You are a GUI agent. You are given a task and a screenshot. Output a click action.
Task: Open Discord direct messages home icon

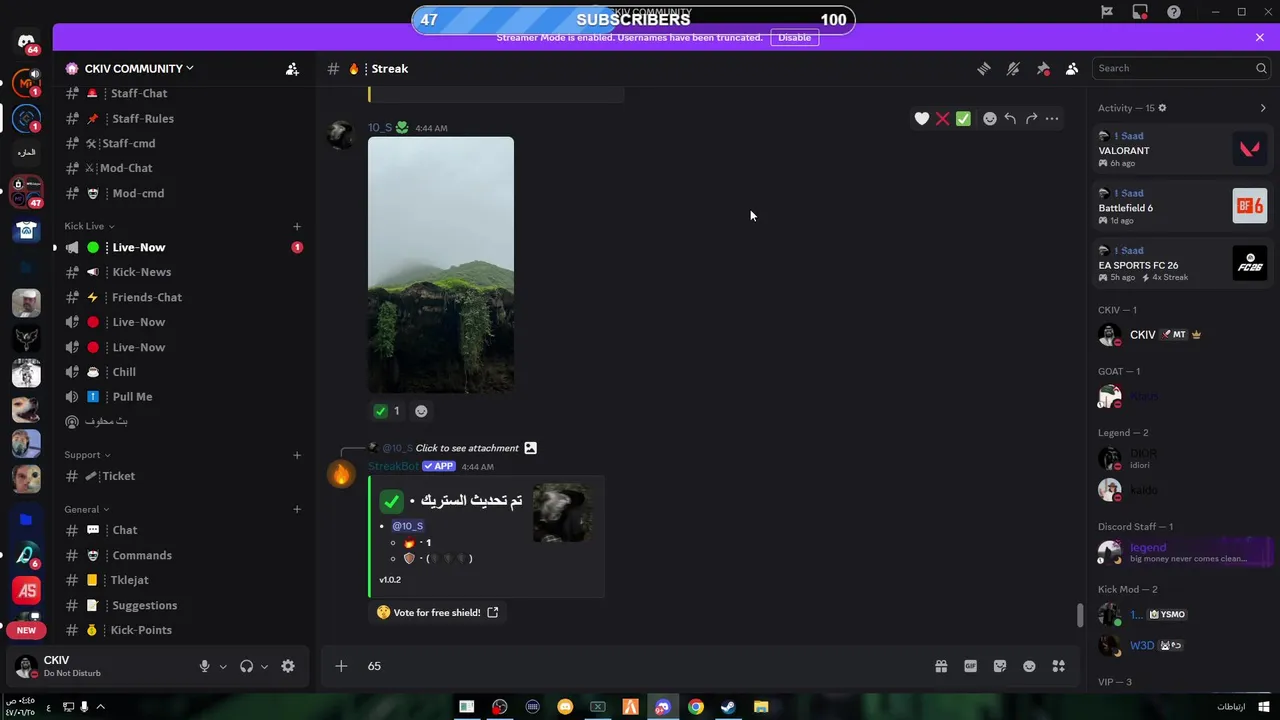point(27,42)
